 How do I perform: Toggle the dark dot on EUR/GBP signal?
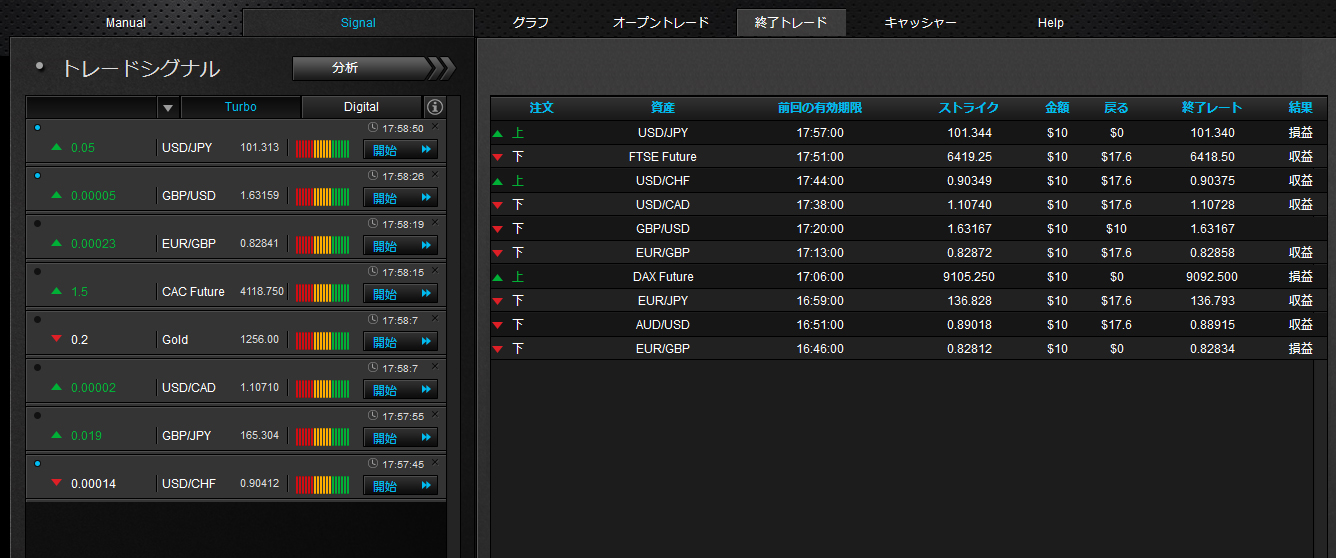coord(37,223)
